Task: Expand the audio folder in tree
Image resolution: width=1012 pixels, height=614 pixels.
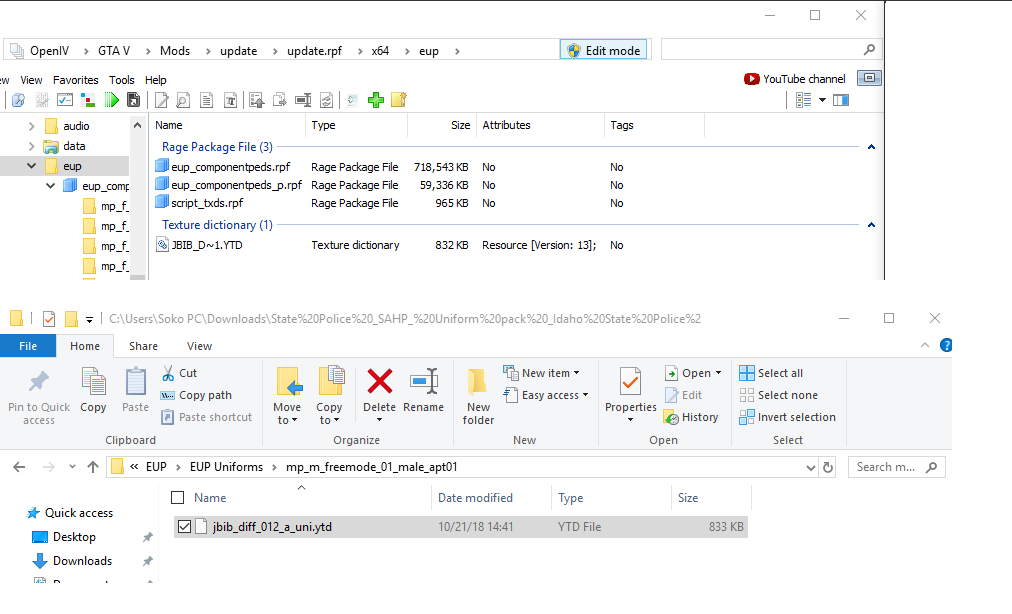Action: (x=31, y=126)
